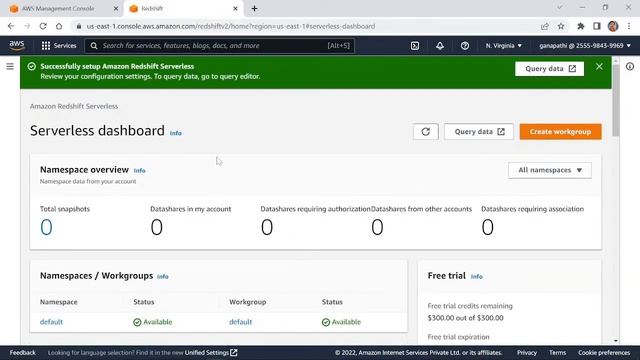Reload the browser page

[x=43, y=26]
